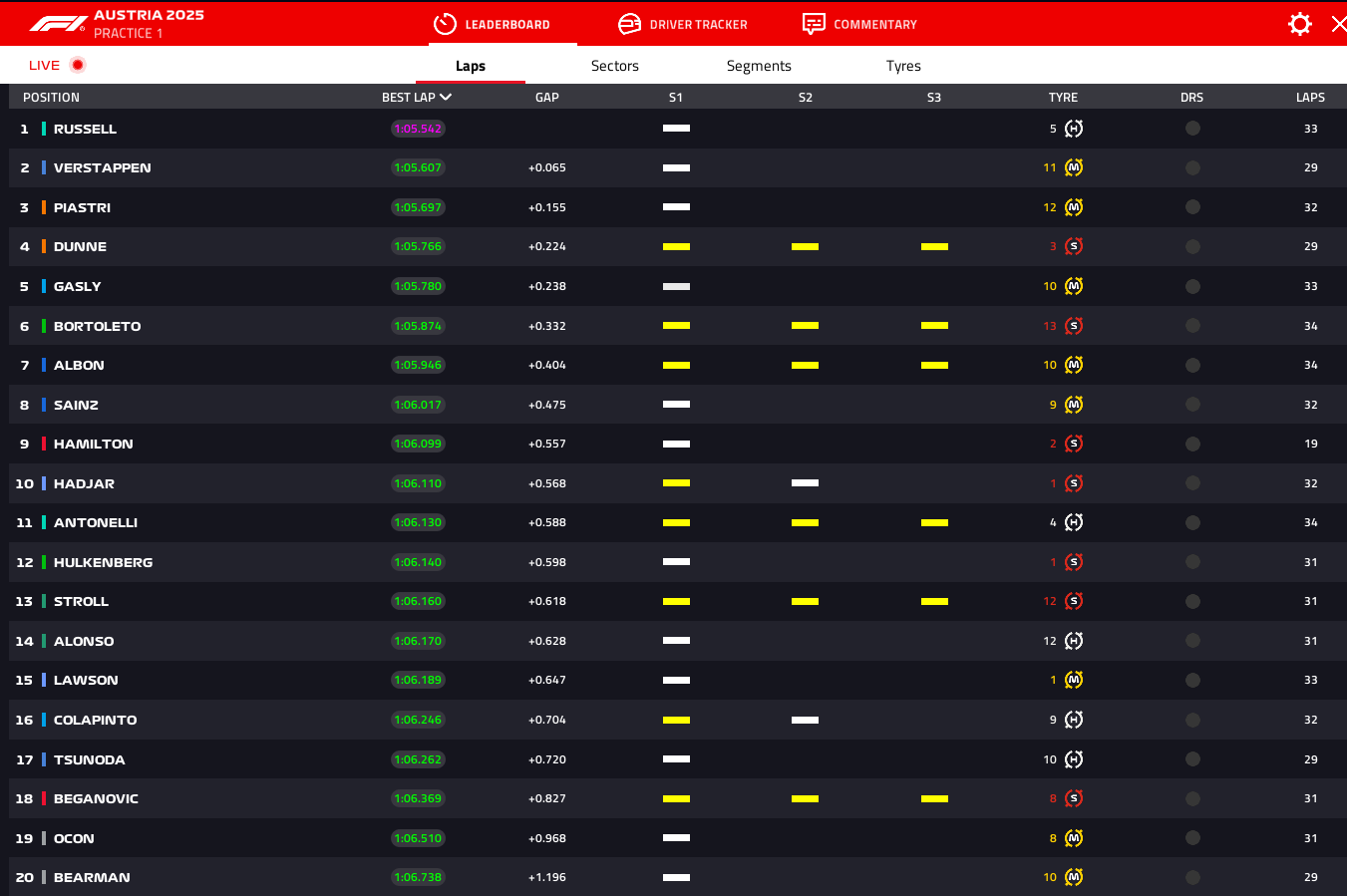This screenshot has width=1347, height=896.
Task: Select driver Russell in the leaderboard
Action: (85, 129)
